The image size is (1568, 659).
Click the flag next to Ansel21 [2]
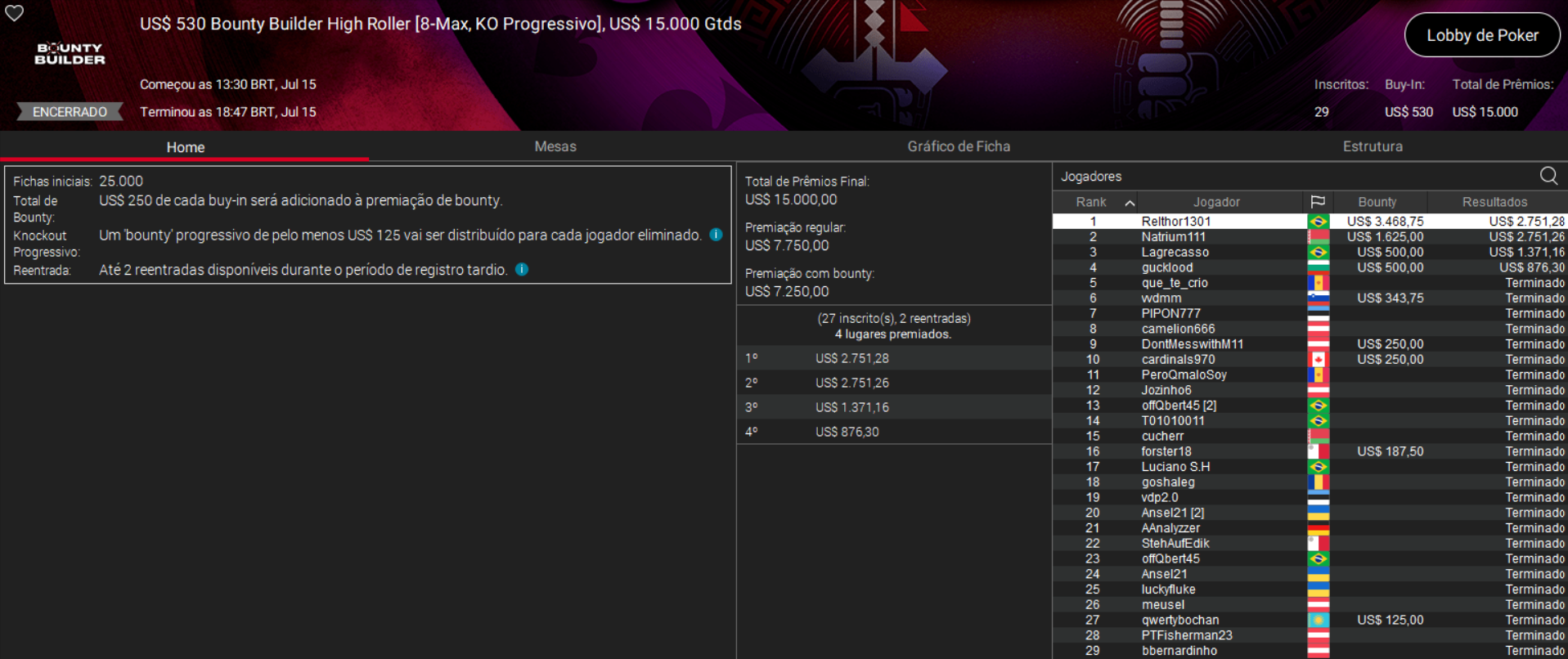(1318, 513)
